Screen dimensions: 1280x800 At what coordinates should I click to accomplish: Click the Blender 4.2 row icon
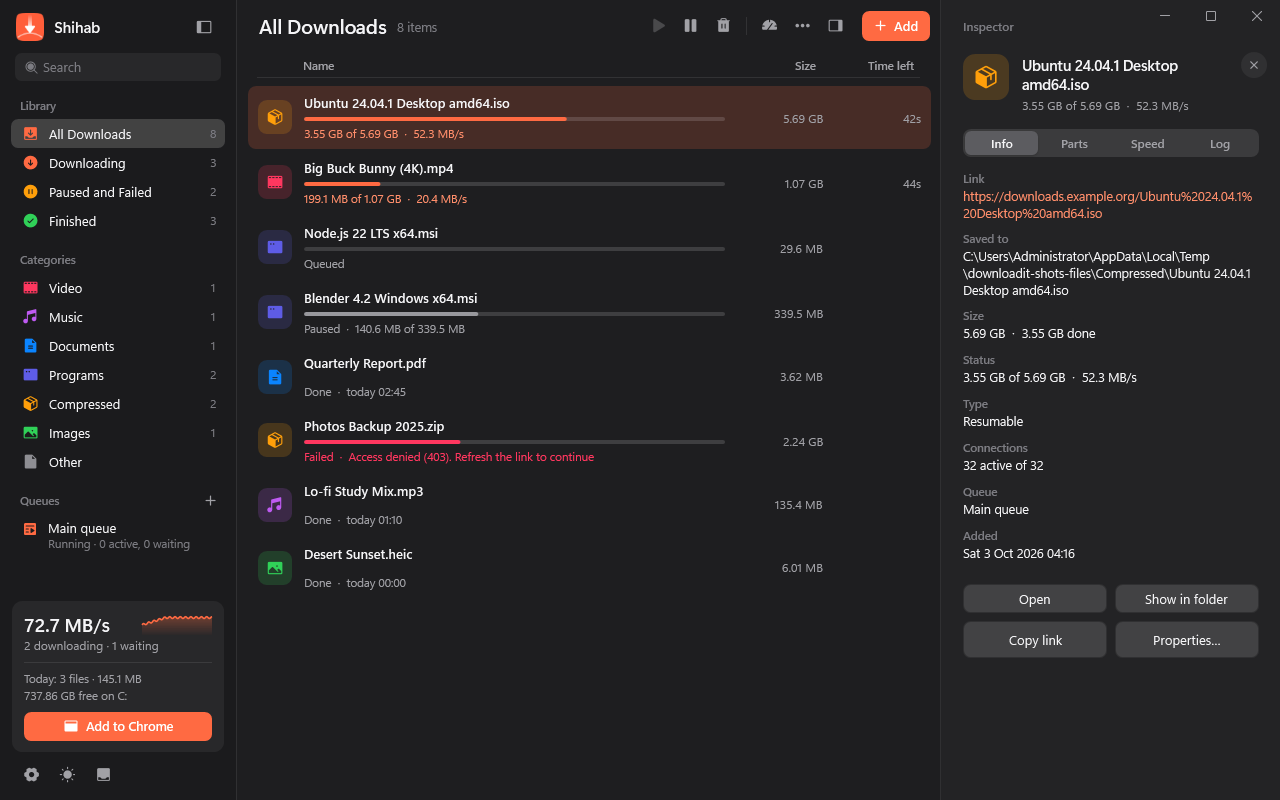coord(275,312)
